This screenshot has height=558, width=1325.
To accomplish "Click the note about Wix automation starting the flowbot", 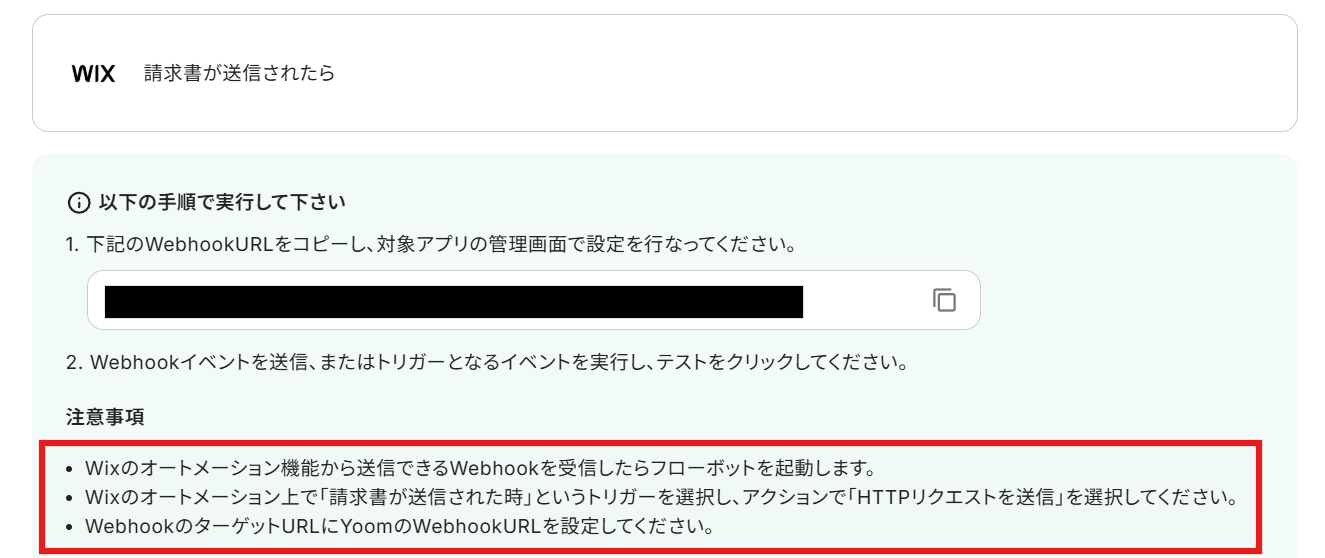I will [480, 467].
